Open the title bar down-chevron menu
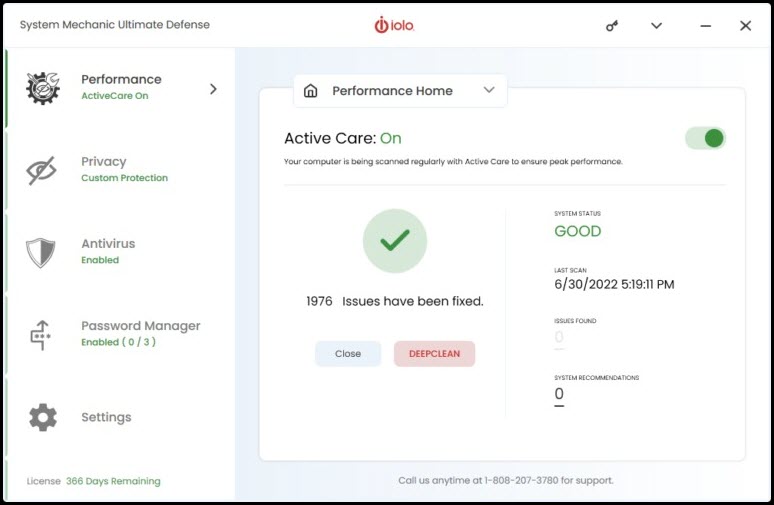774x505 pixels. tap(657, 26)
